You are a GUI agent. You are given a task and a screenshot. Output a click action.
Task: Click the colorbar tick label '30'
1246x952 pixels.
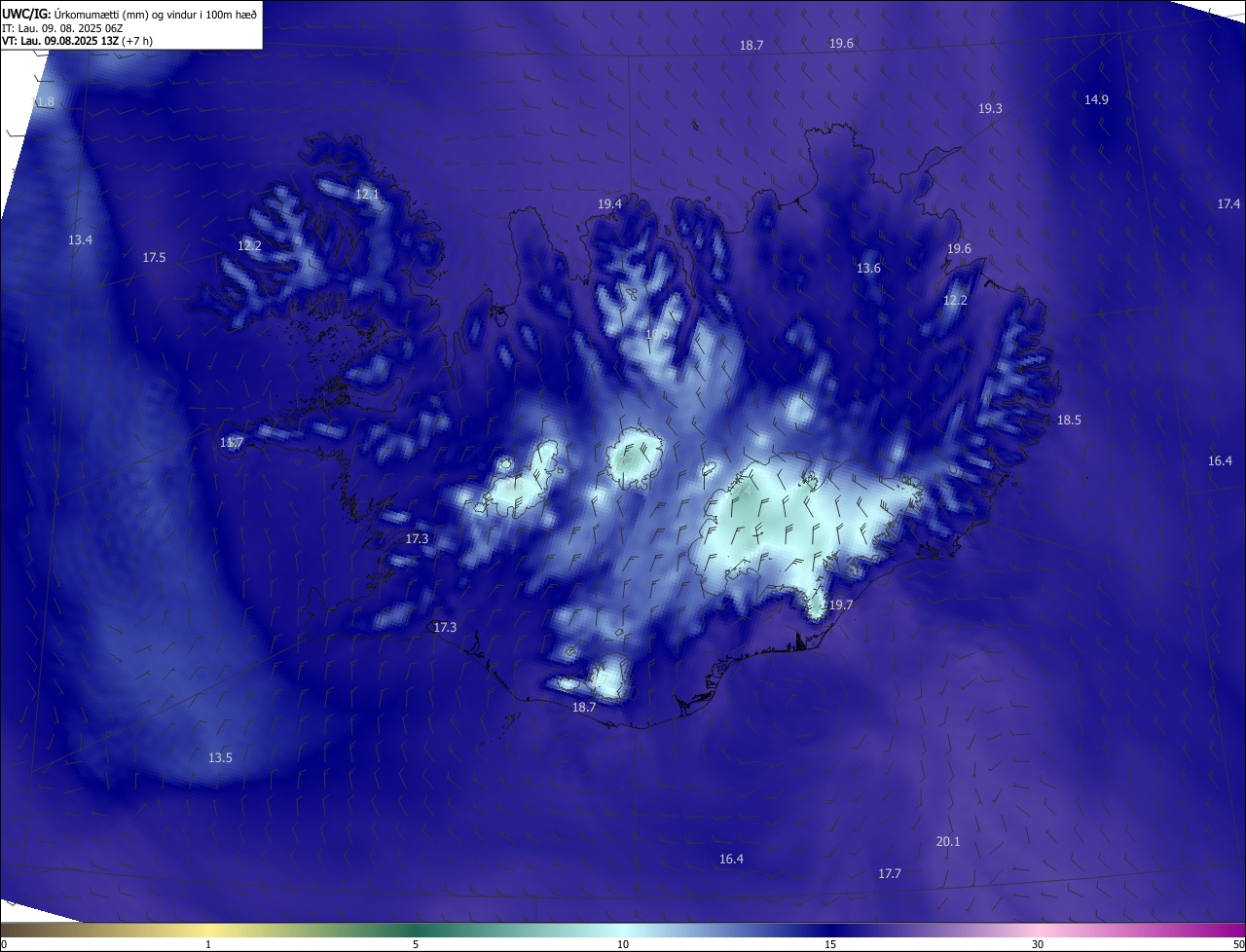pyautogui.click(x=1038, y=944)
